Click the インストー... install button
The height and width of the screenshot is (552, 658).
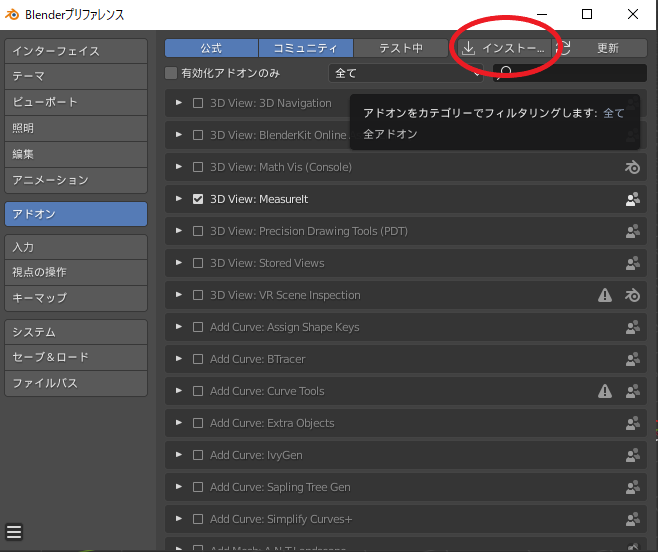click(x=504, y=48)
